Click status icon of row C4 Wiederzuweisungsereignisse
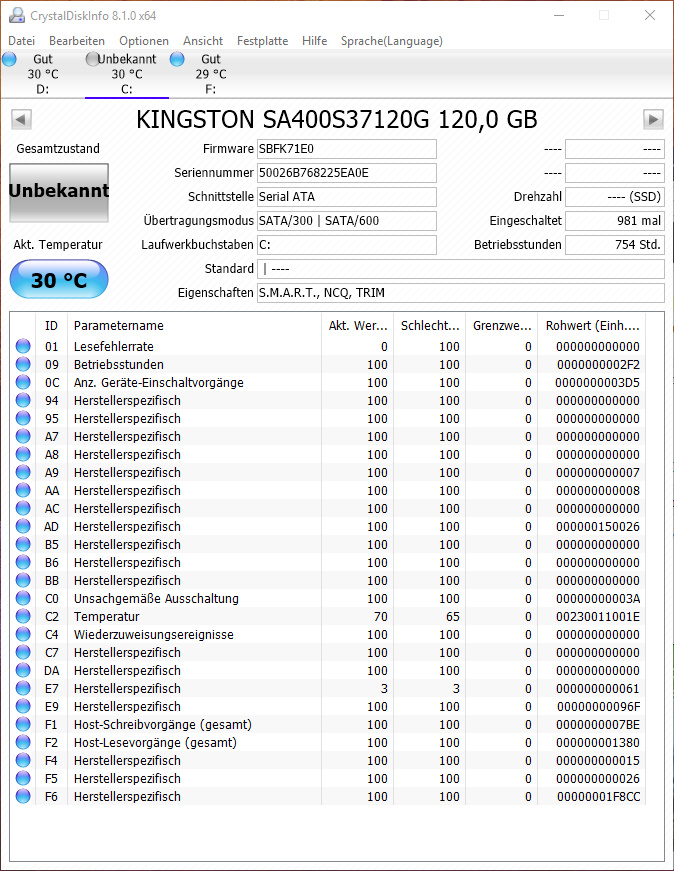674x871 pixels. (23, 634)
